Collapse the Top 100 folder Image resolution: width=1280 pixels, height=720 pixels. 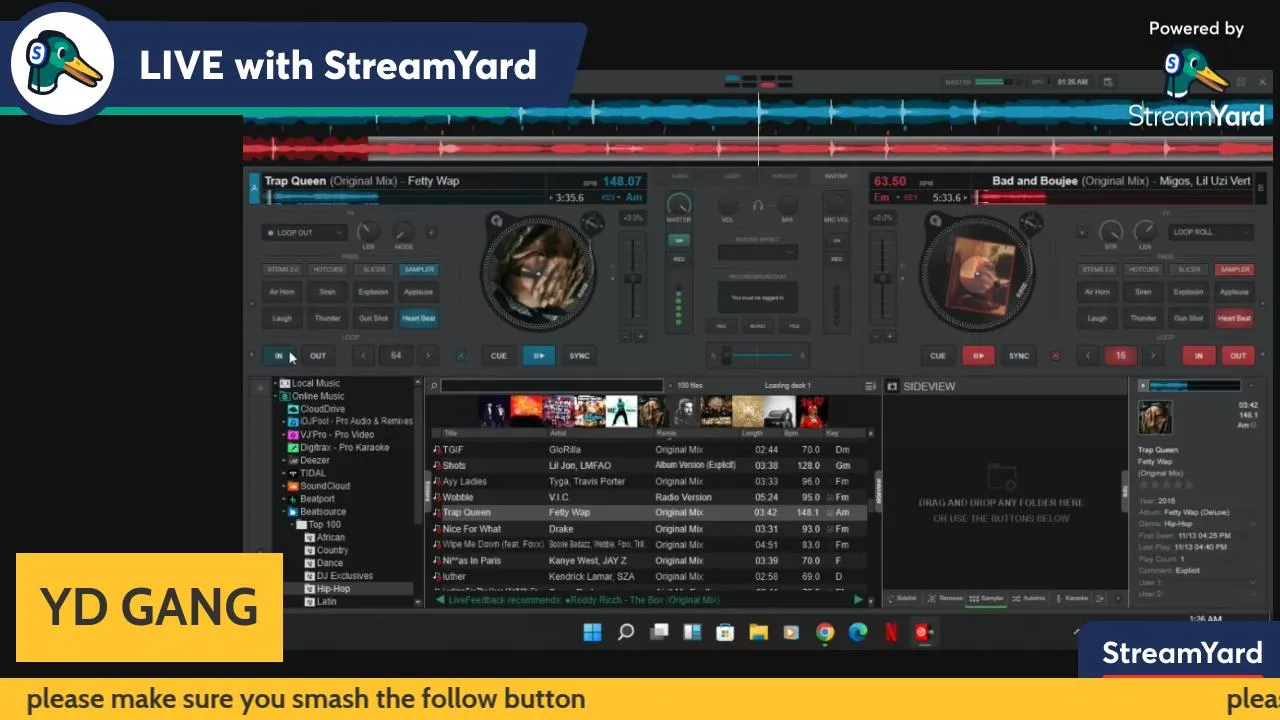click(291, 524)
